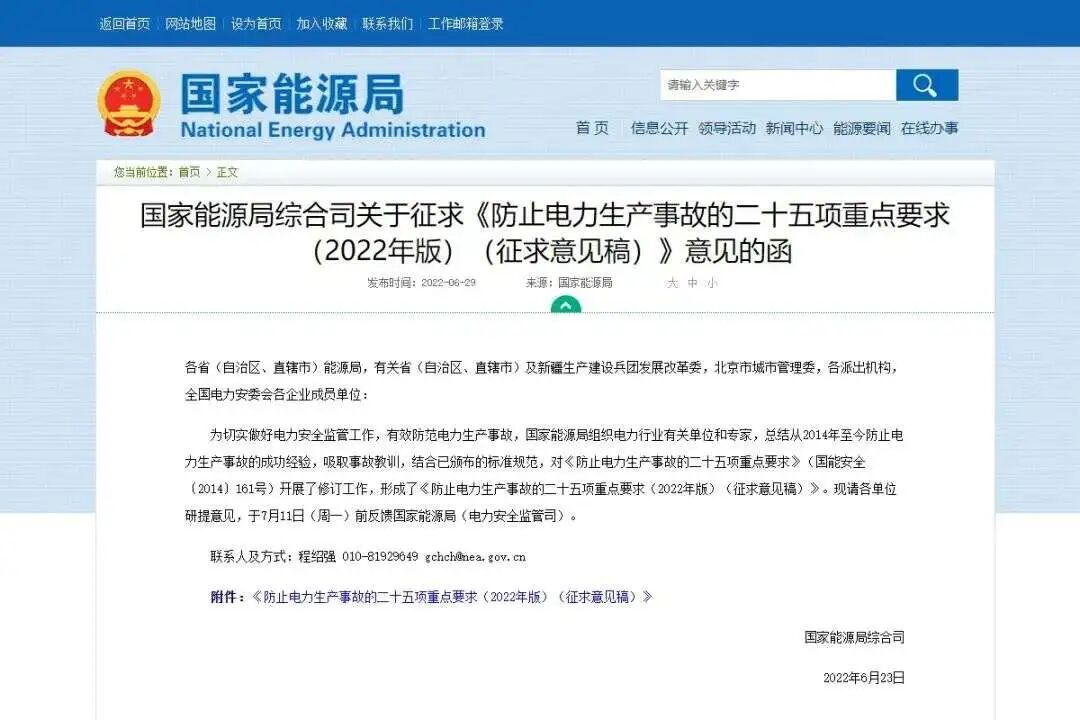Open 能源要闻 navigation item

[x=862, y=128]
